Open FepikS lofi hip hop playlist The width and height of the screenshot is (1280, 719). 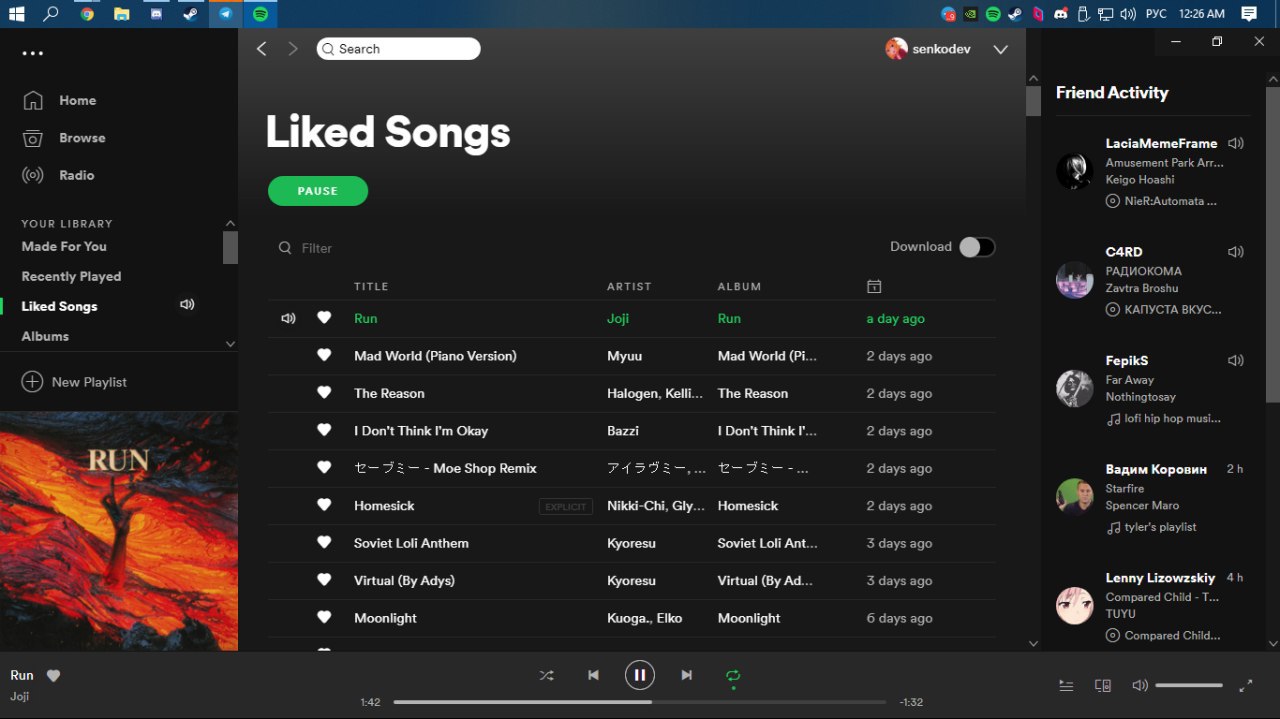pos(1172,419)
